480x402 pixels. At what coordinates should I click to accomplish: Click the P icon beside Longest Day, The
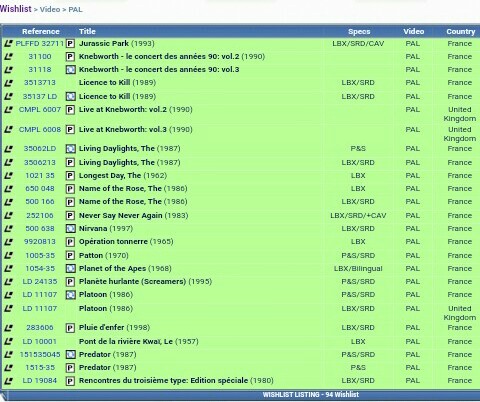(x=70, y=176)
